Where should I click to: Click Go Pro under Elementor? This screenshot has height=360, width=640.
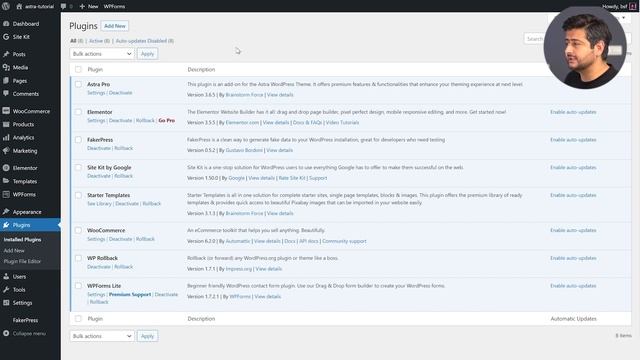tap(167, 120)
